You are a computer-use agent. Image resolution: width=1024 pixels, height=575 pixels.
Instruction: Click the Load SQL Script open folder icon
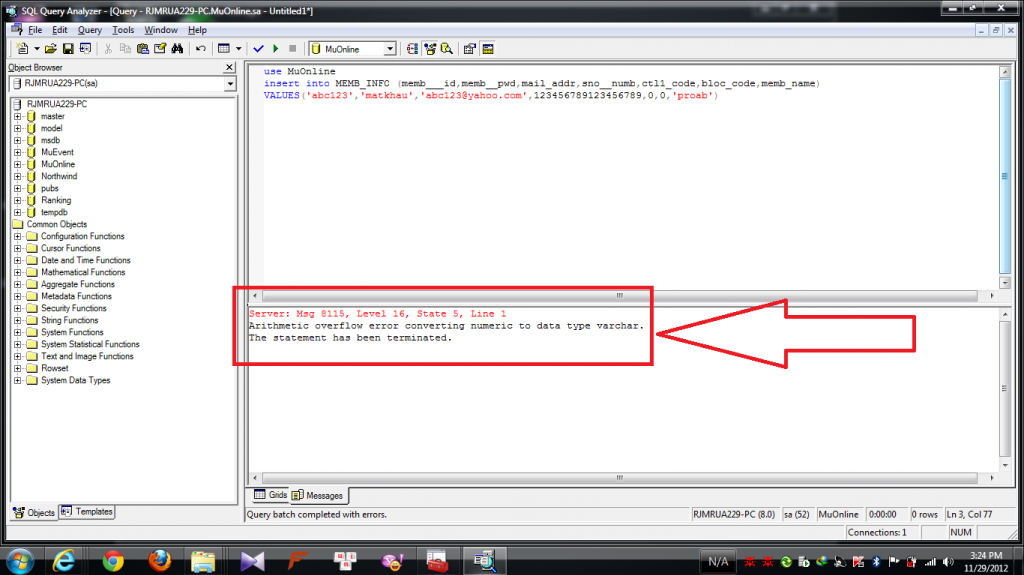pos(50,48)
